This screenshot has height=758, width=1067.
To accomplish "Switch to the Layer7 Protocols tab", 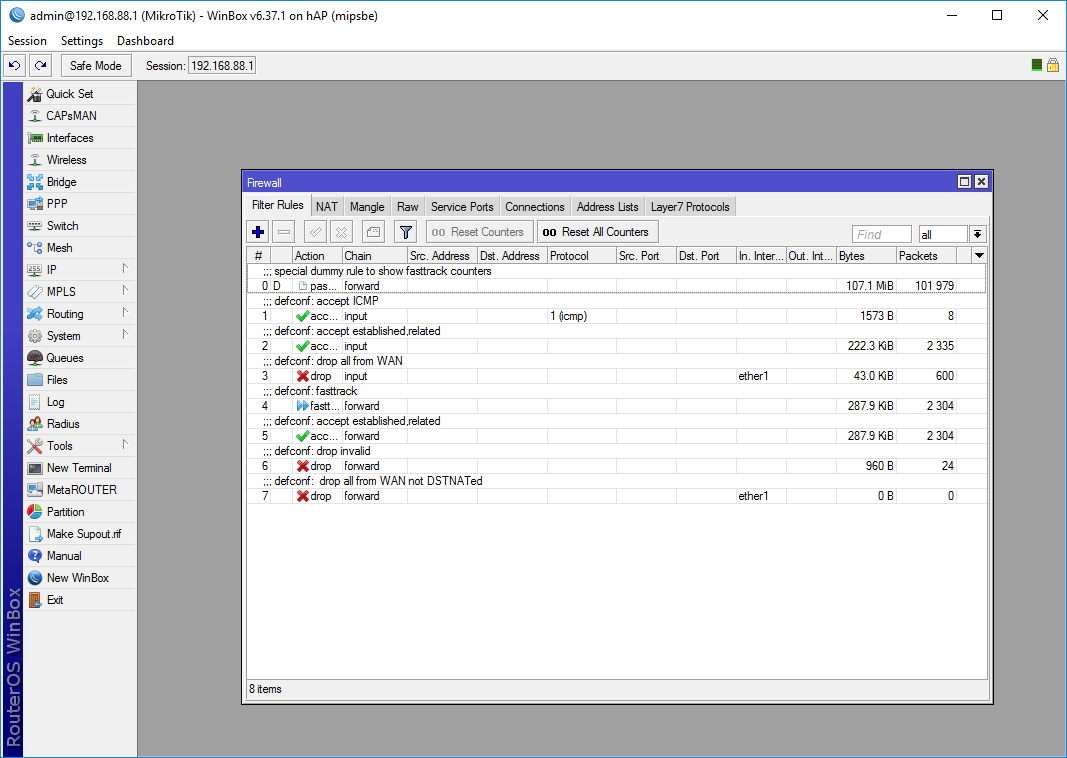I will [690, 207].
